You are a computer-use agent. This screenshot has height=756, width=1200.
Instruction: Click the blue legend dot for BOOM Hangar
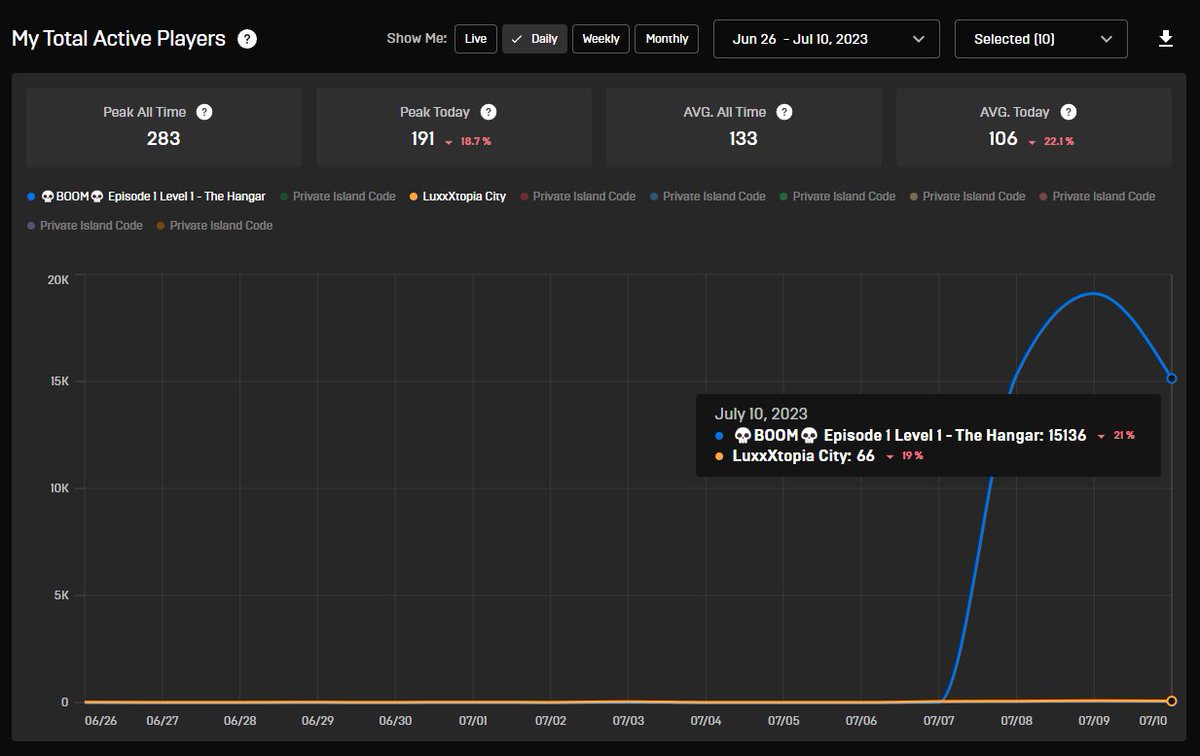(x=32, y=197)
